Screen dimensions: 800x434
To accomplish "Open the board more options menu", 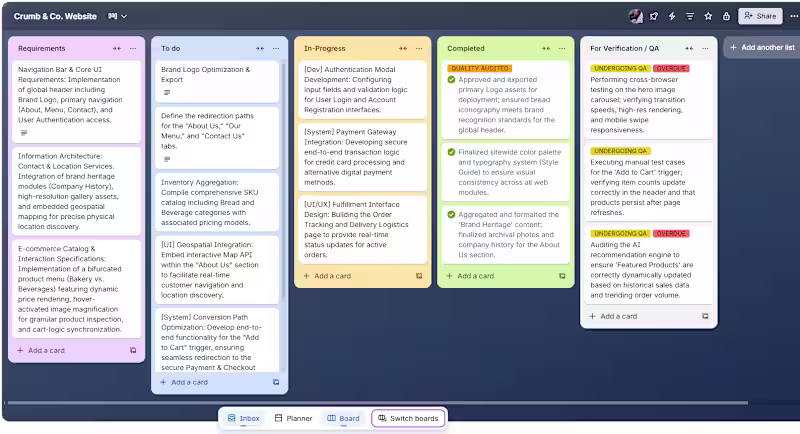I will [794, 16].
